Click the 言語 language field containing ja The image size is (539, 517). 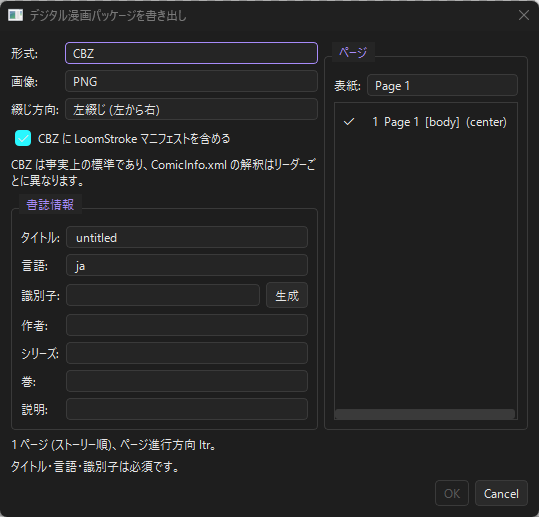click(x=187, y=265)
